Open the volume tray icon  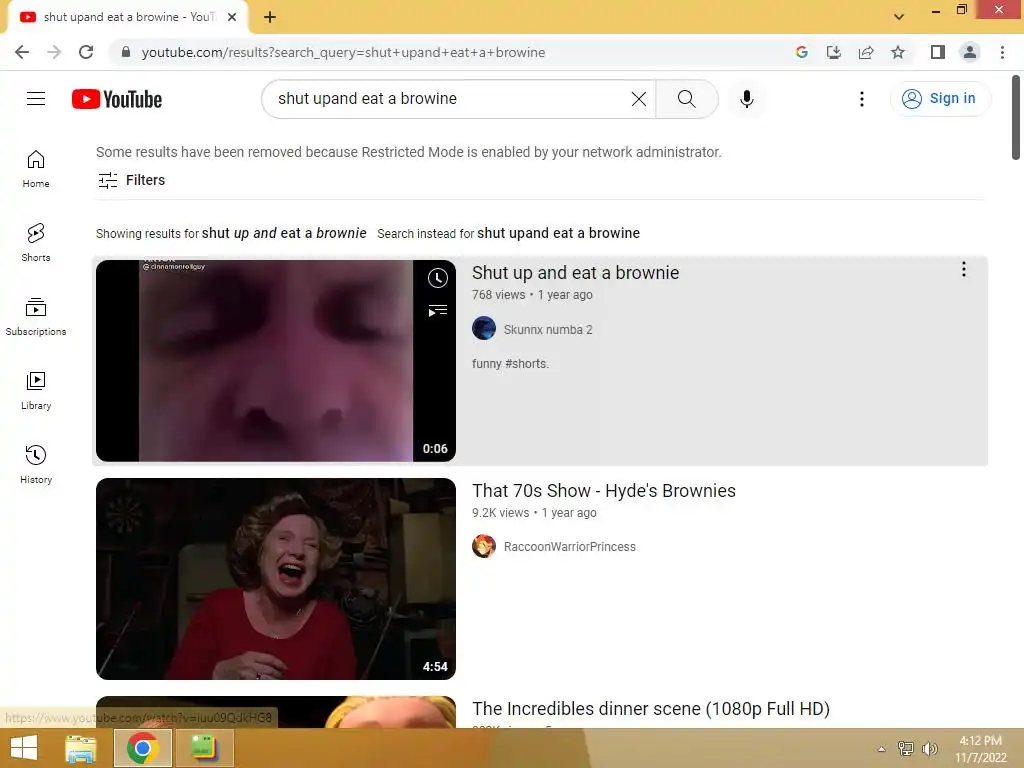(929, 748)
